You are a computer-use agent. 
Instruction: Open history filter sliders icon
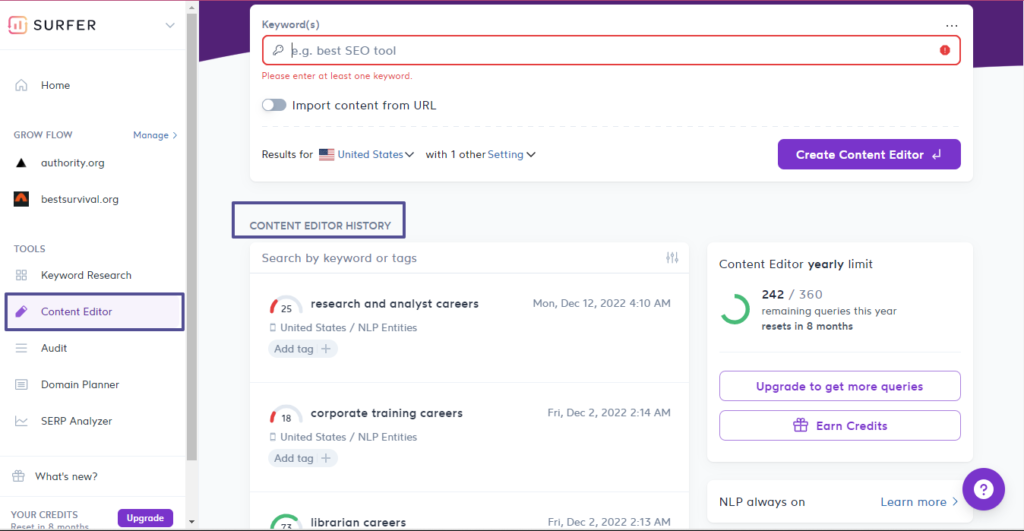(672, 257)
